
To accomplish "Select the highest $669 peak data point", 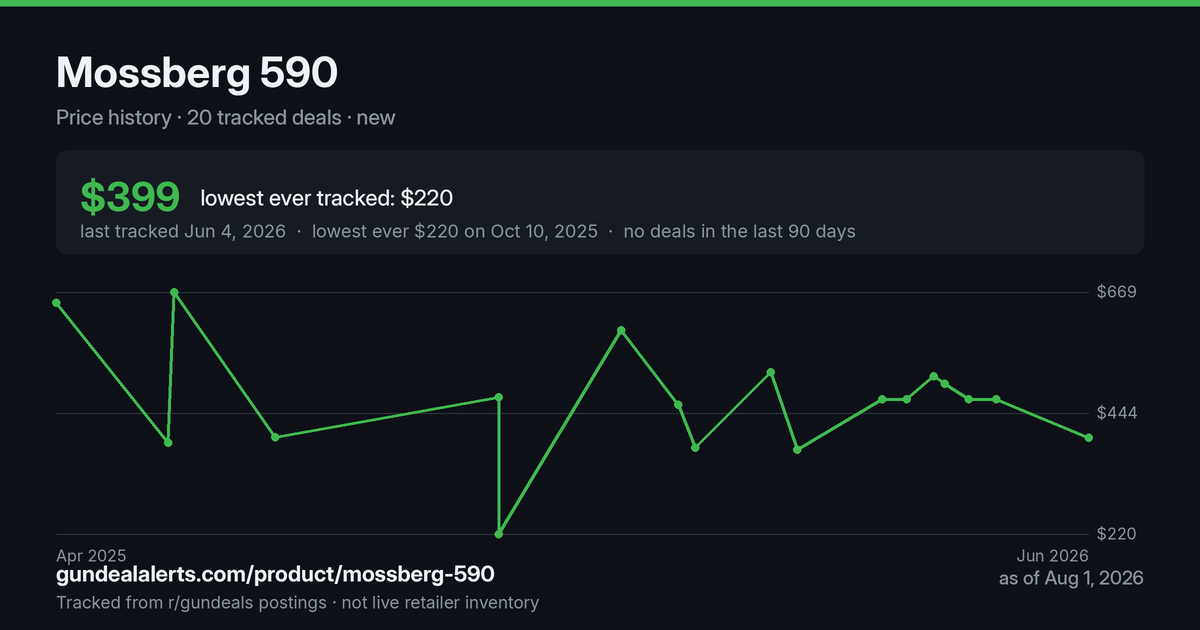I will pyautogui.click(x=174, y=292).
